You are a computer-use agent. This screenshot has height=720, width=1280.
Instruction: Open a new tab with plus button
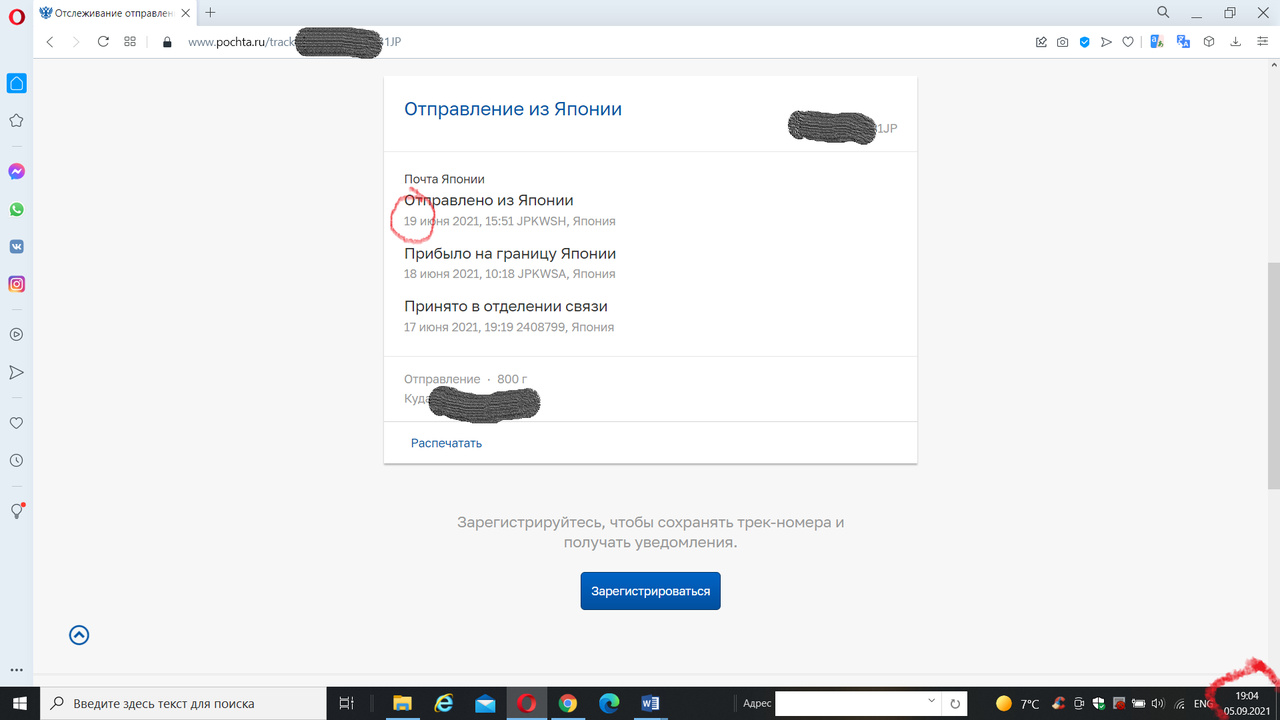coord(210,13)
